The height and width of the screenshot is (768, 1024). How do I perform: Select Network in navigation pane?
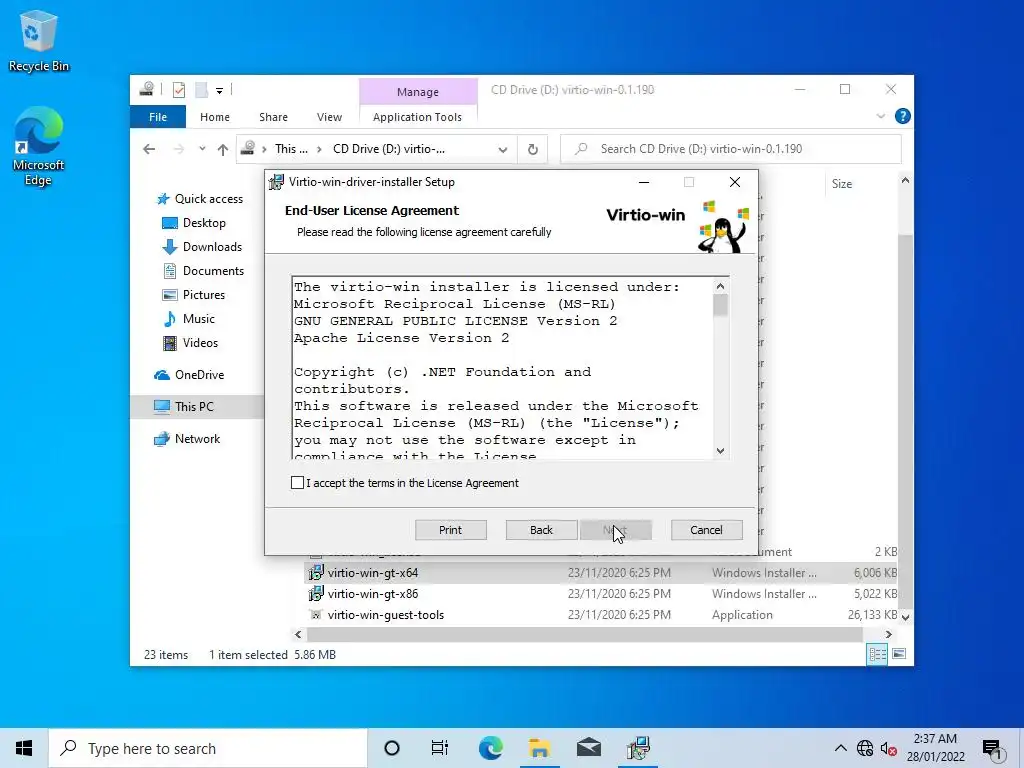(x=187, y=439)
